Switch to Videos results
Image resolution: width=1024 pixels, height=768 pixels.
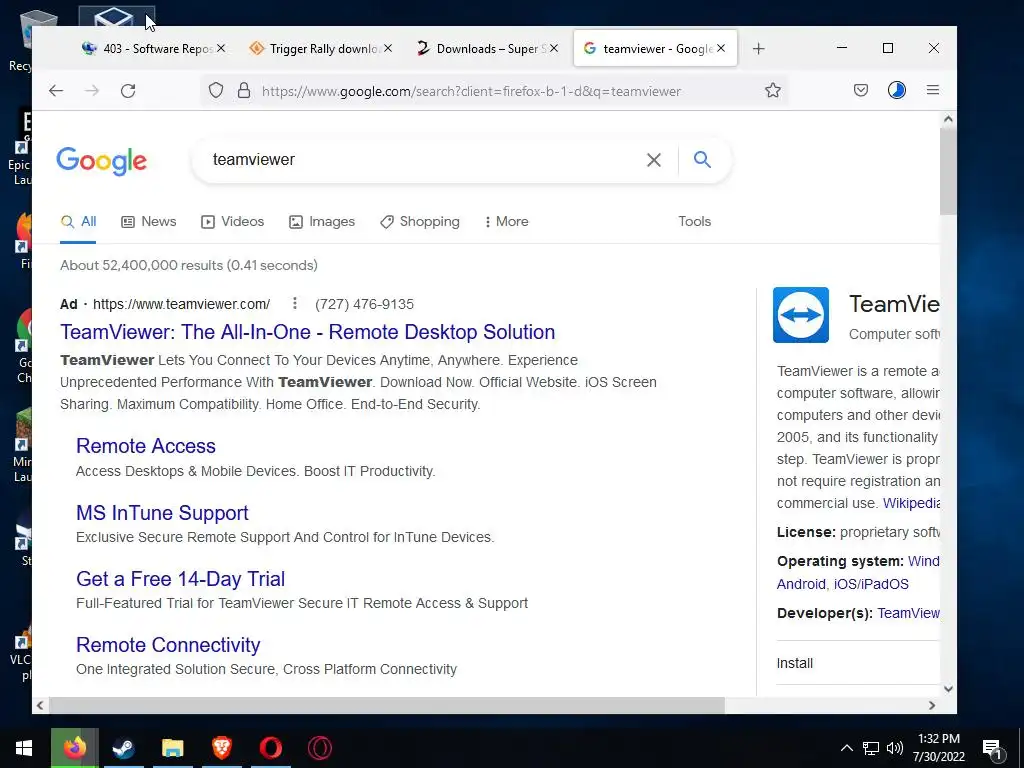pyautogui.click(x=232, y=221)
